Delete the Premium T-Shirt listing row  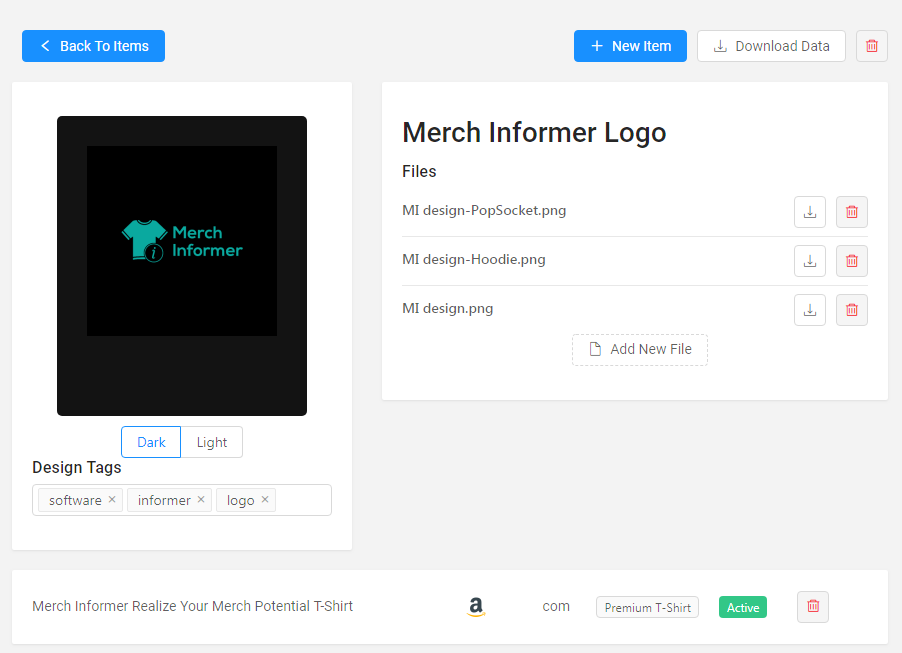[813, 606]
